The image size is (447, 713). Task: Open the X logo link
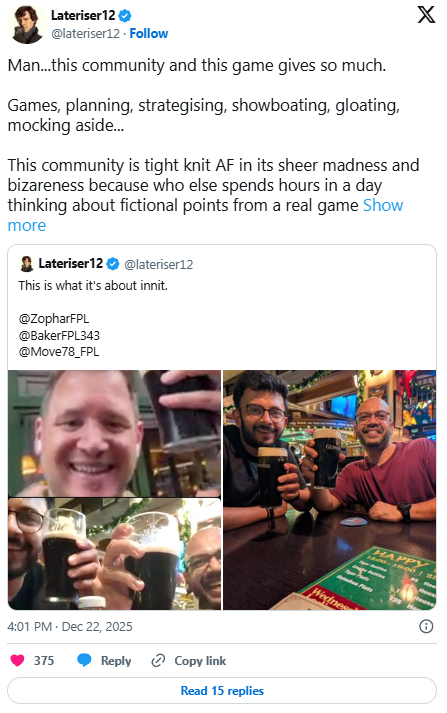[x=426, y=15]
